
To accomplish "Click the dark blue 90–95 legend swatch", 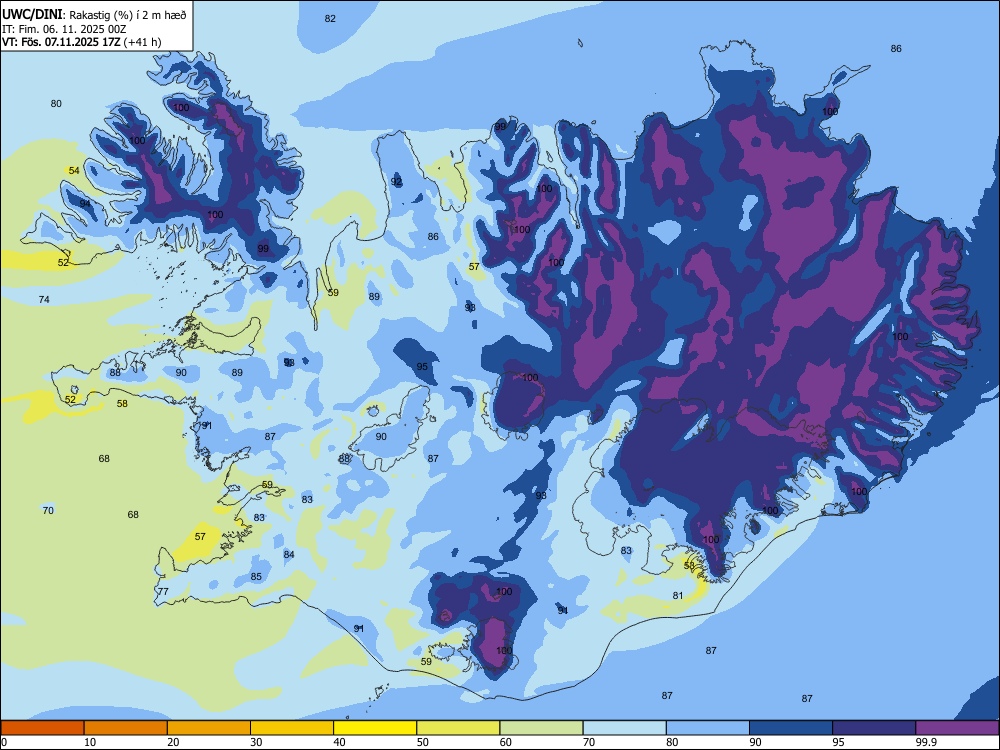I will pyautogui.click(x=791, y=728).
